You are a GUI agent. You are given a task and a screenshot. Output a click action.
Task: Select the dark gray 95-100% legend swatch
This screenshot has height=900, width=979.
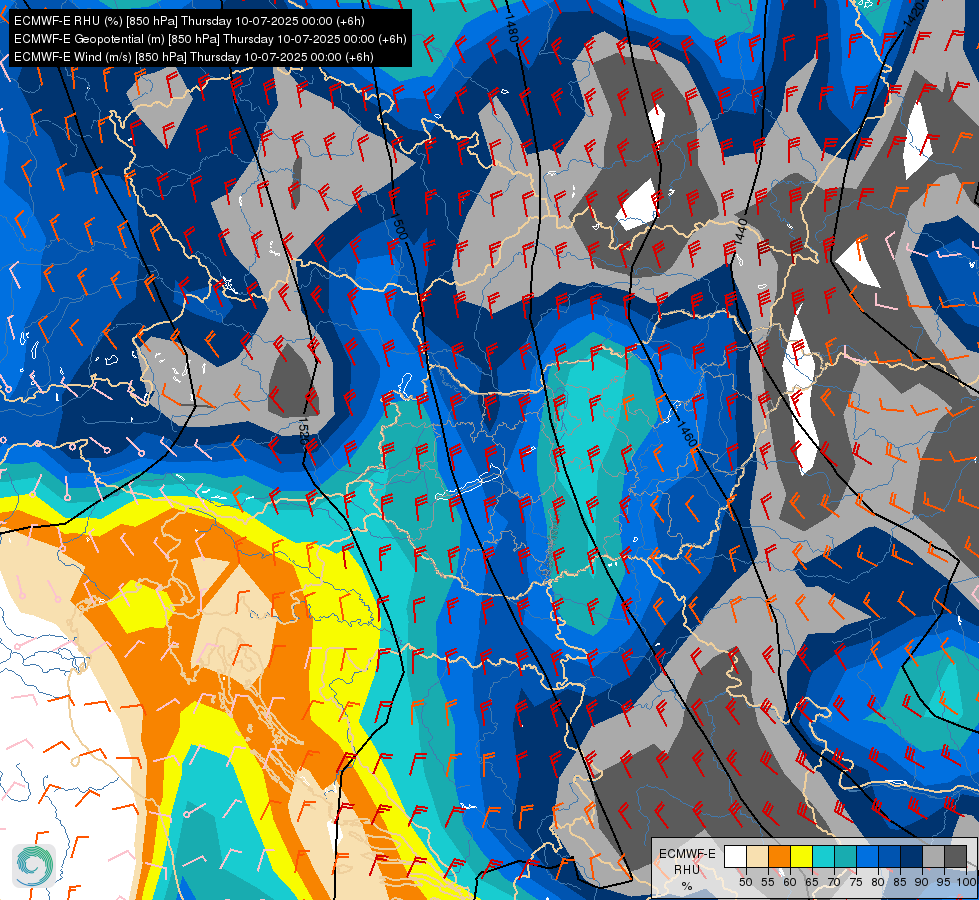pyautogui.click(x=956, y=856)
